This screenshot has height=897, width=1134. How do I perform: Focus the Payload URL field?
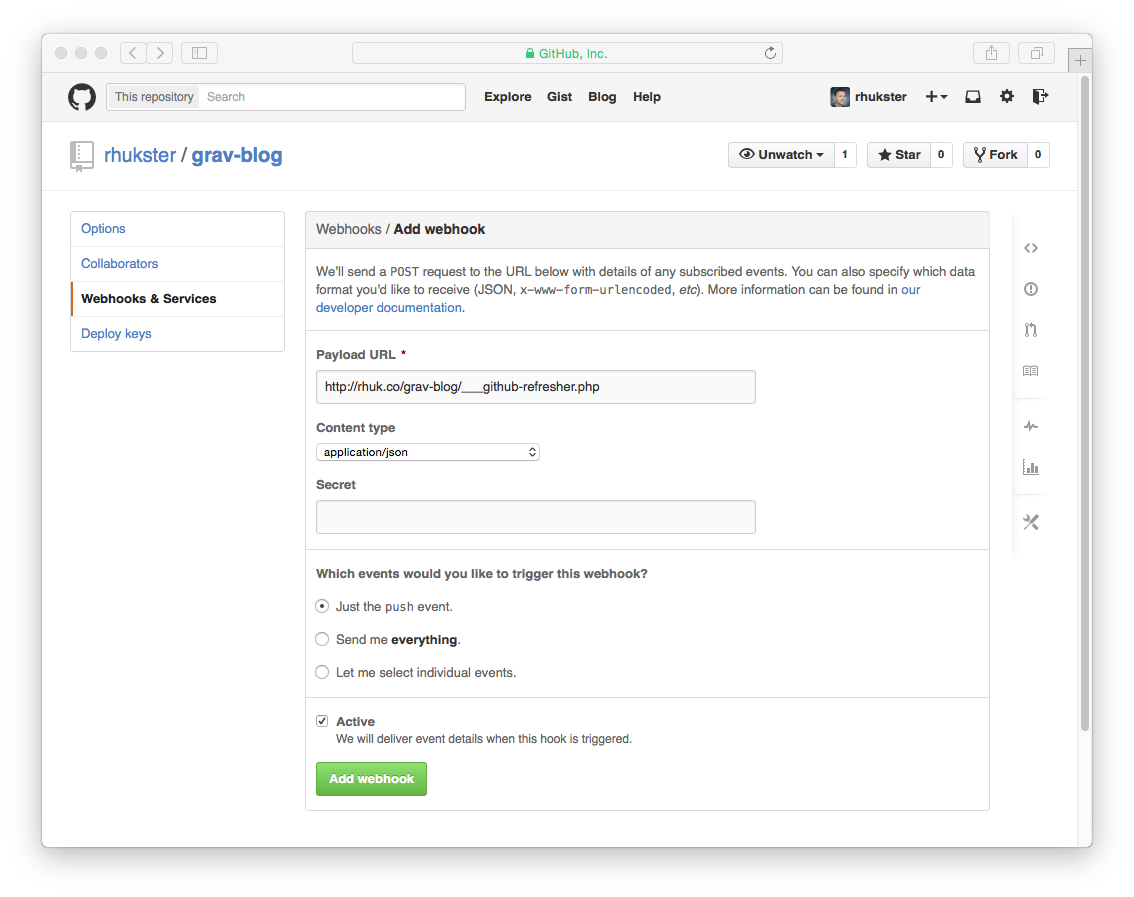pyautogui.click(x=536, y=387)
